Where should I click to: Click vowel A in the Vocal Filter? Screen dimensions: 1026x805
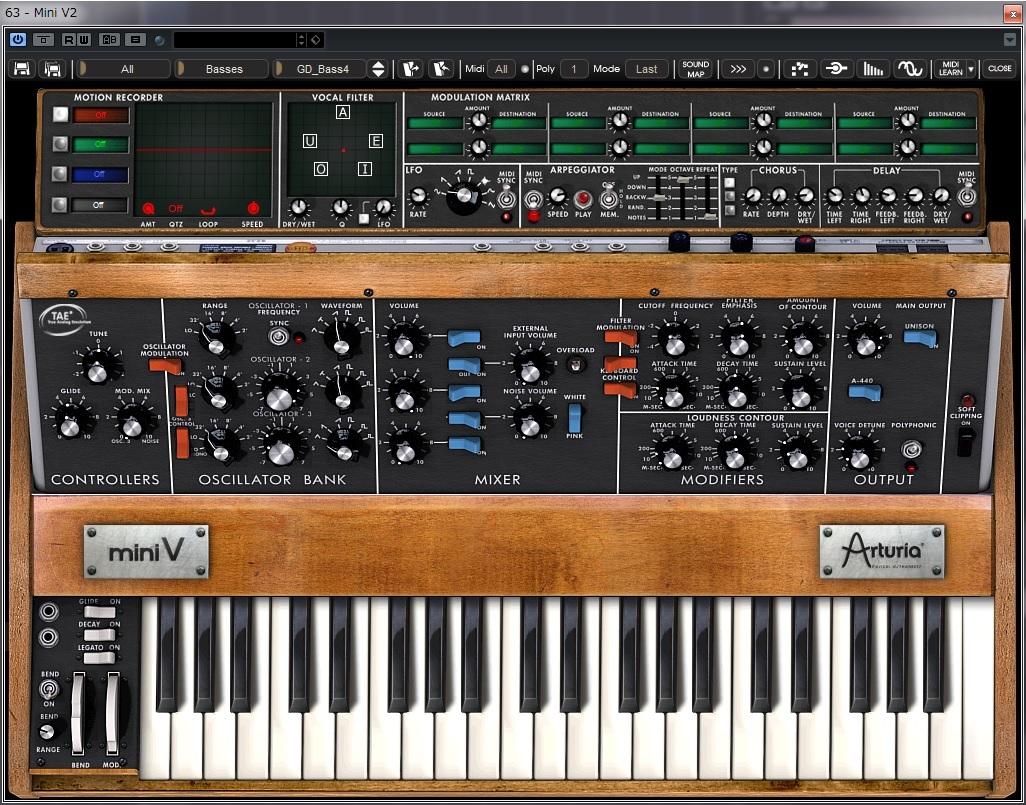coord(342,112)
